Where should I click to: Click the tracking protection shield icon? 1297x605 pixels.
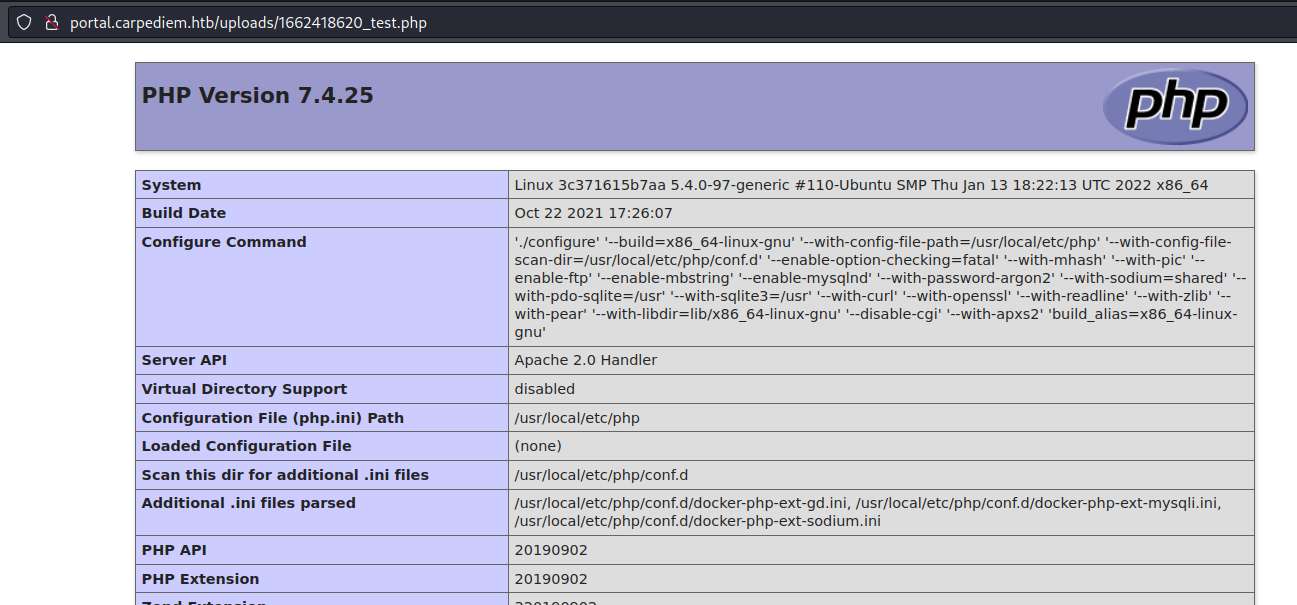coord(24,22)
